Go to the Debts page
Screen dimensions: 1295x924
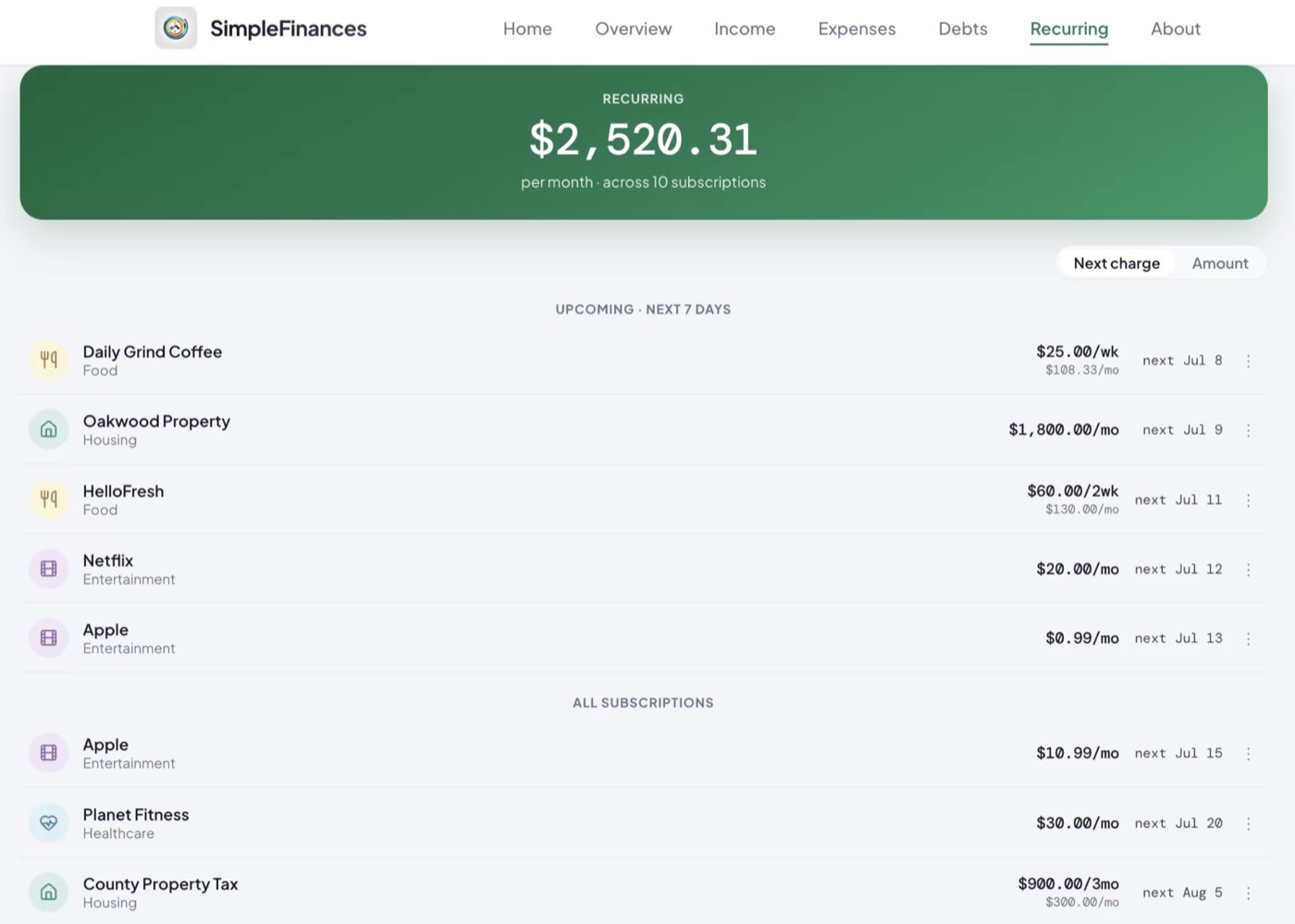[x=963, y=29]
